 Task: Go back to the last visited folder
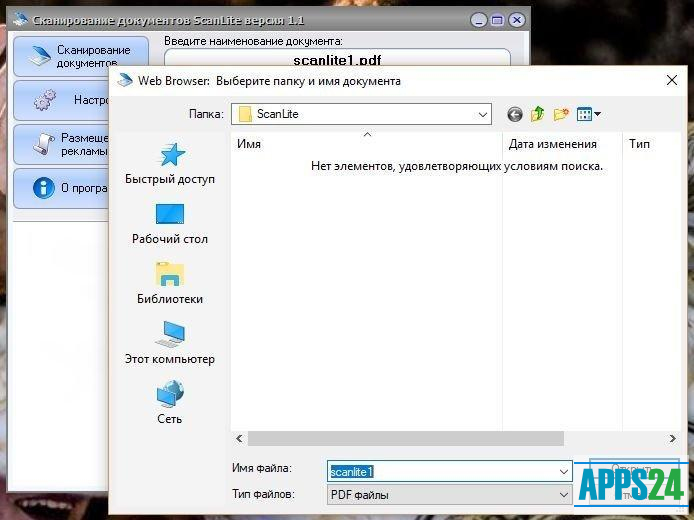(515, 114)
